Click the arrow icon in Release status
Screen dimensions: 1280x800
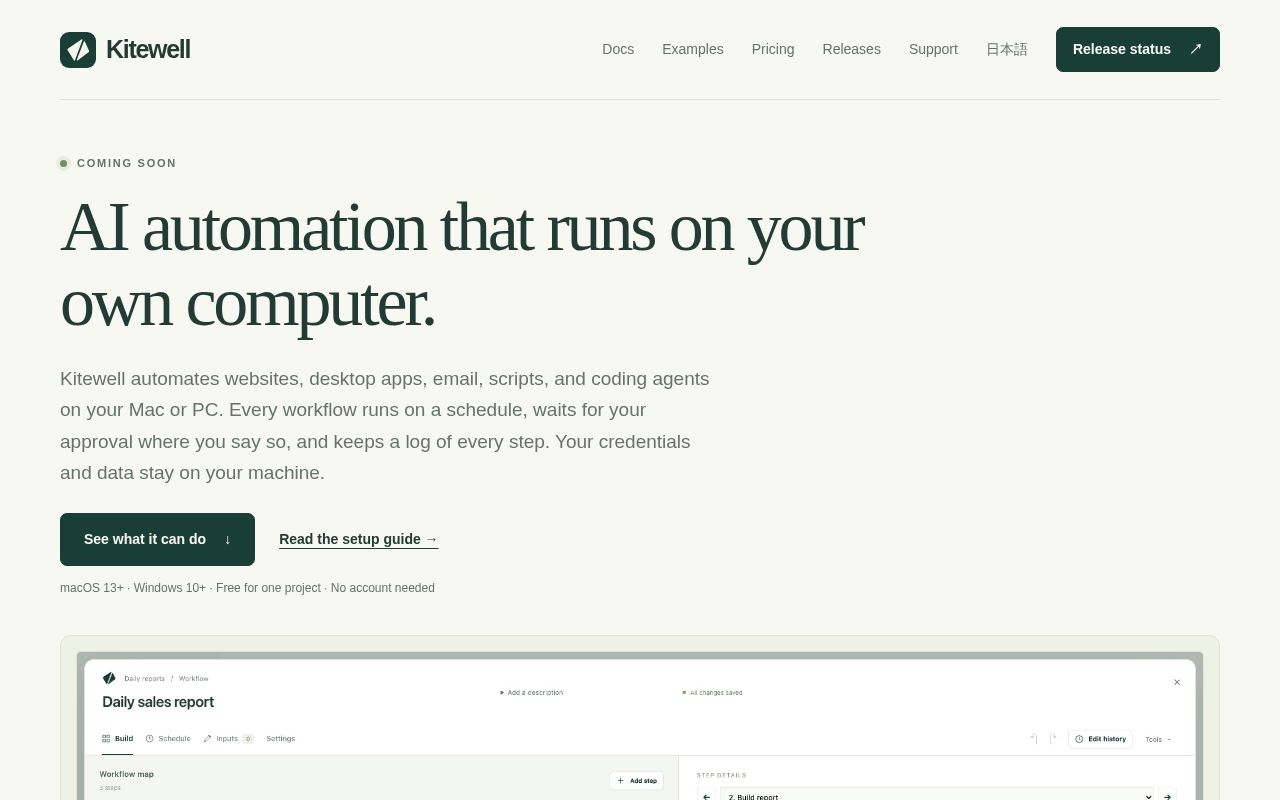[x=1195, y=49]
